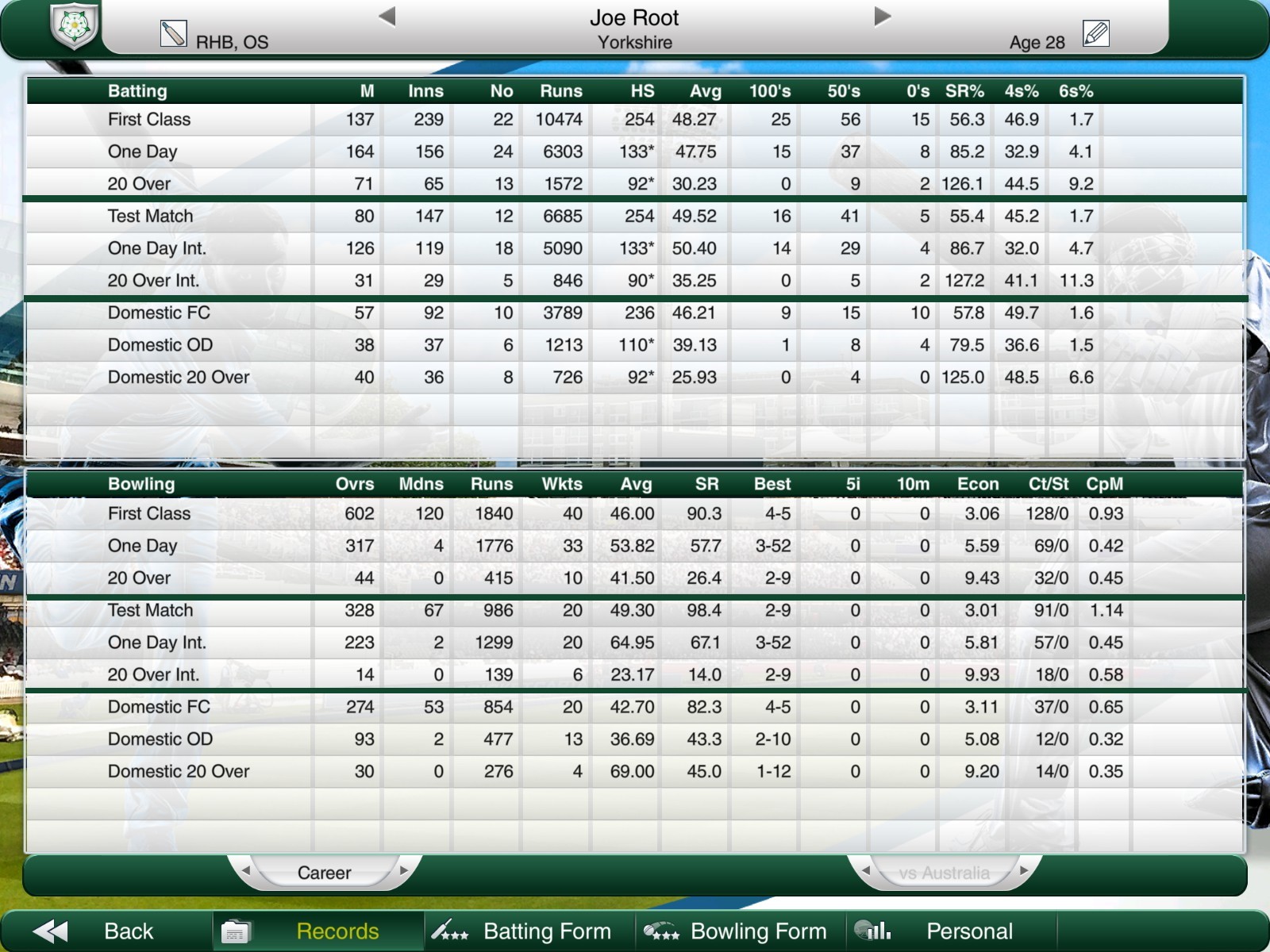This screenshot has height=952, width=1270.
Task: Click One Day Int. batting average 50.40
Action: [x=694, y=248]
